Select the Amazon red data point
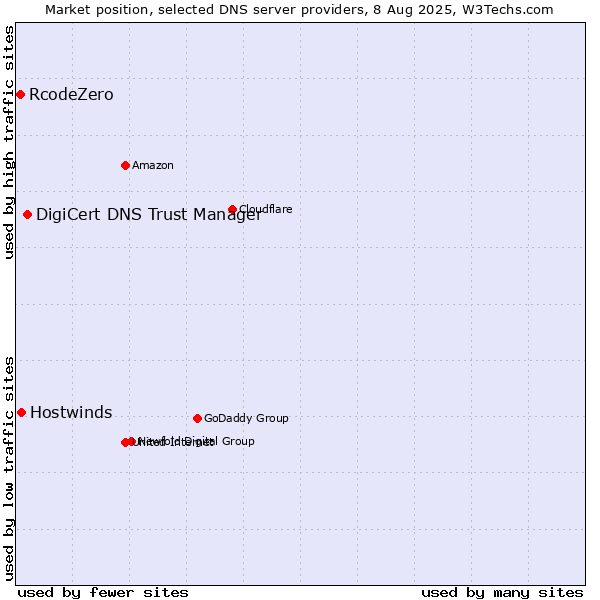The width and height of the screenshot is (600, 600). point(125,166)
